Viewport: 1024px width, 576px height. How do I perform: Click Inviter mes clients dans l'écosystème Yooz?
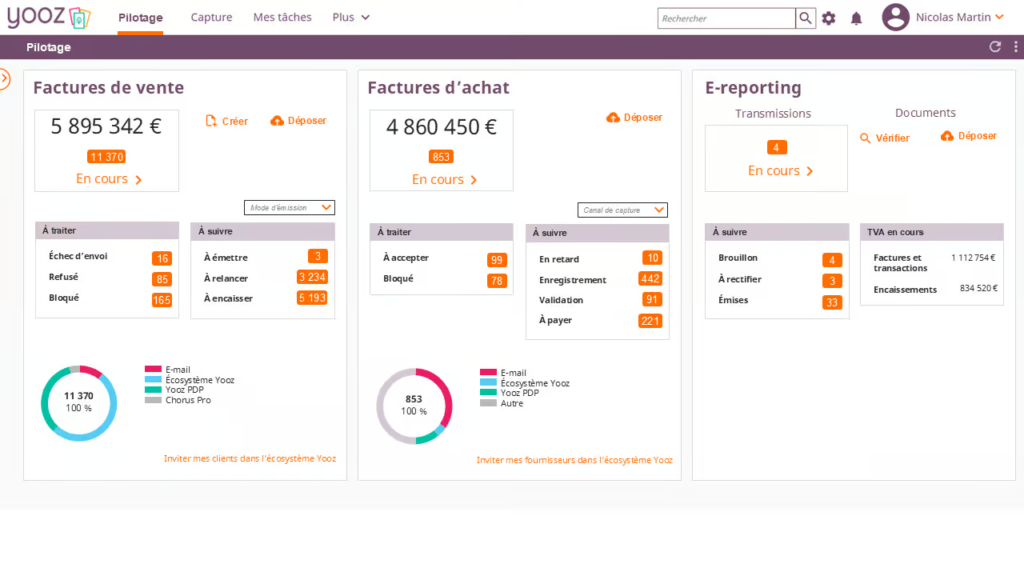[x=250, y=458]
